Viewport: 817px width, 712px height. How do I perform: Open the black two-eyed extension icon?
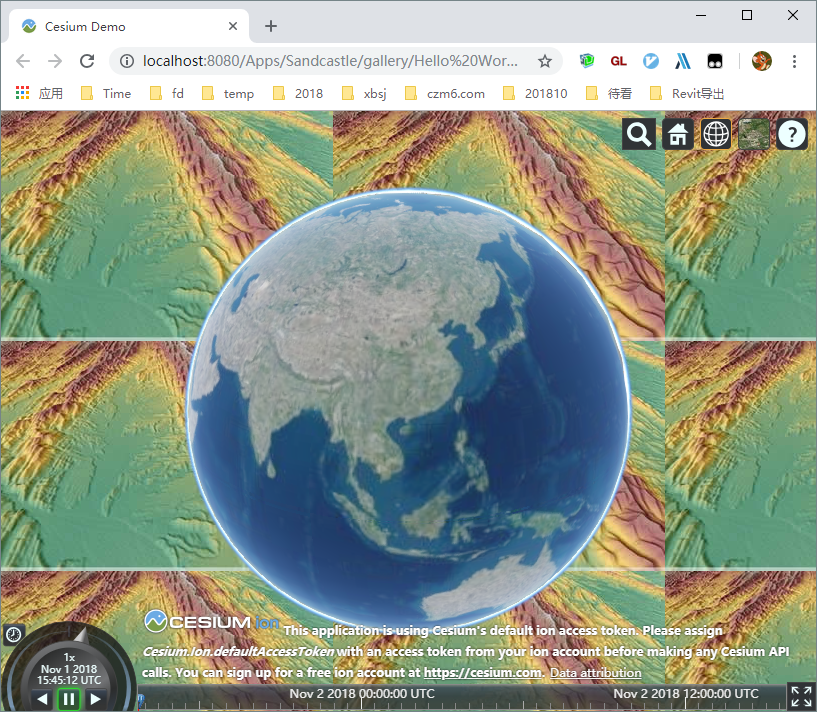coord(714,61)
